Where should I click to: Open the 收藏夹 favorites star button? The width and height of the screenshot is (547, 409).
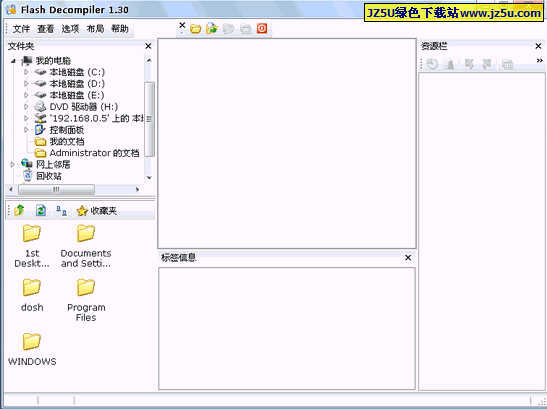coord(97,211)
